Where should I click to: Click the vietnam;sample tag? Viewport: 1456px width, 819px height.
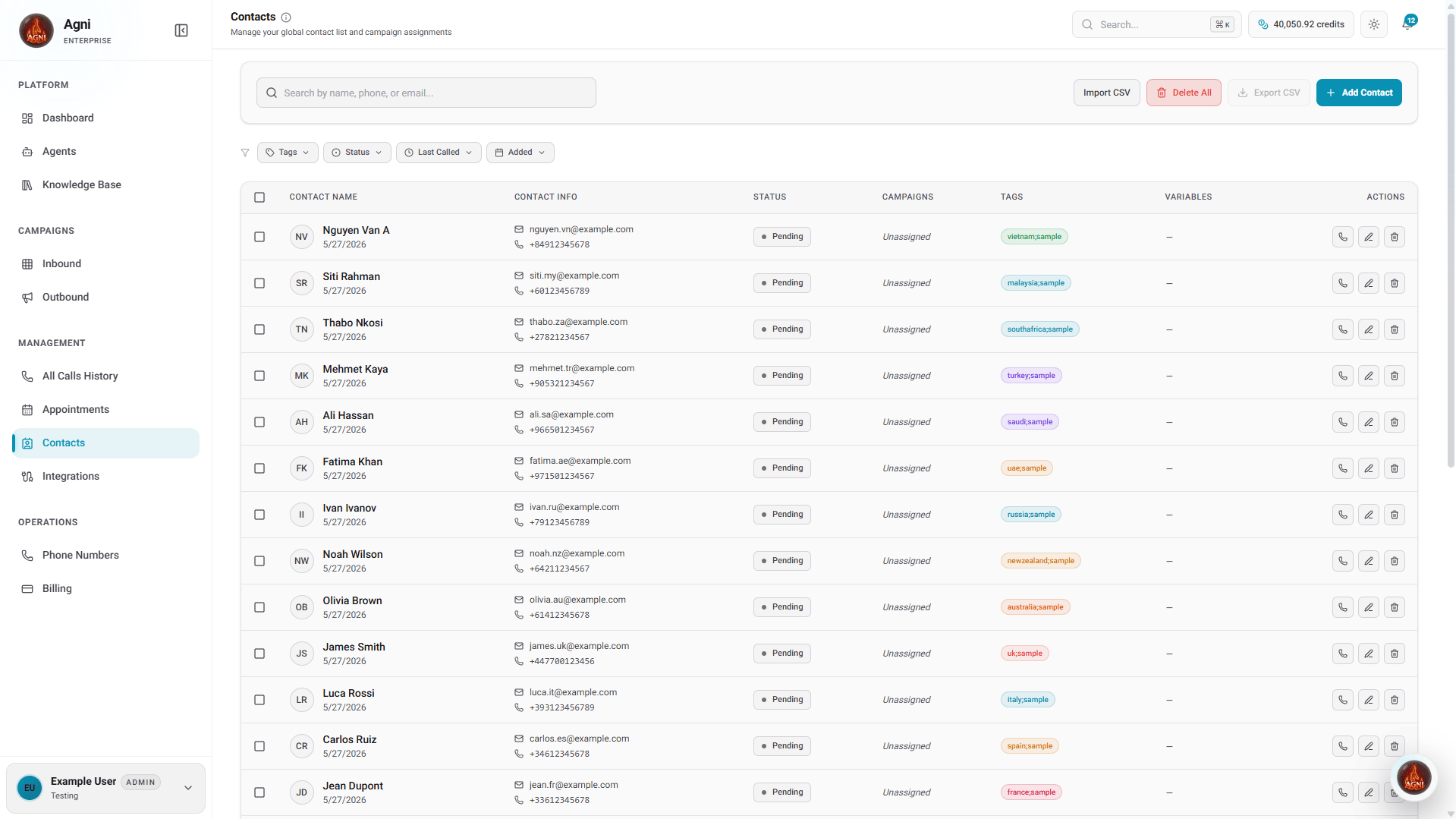pyautogui.click(x=1034, y=237)
